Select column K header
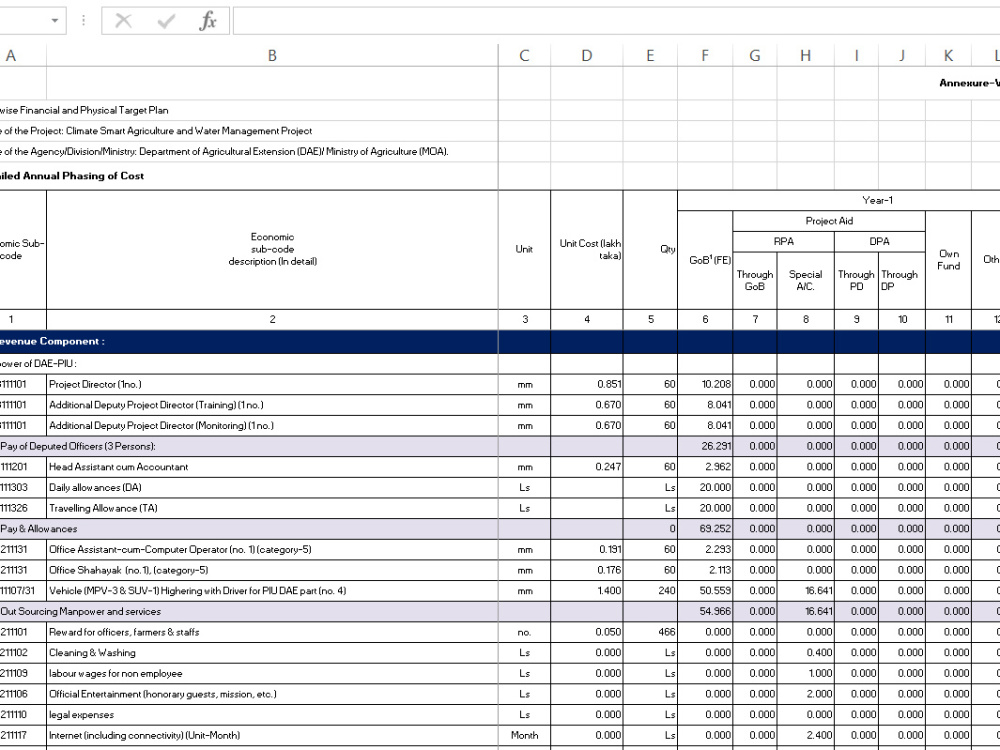The width and height of the screenshot is (1000, 750). [948, 55]
